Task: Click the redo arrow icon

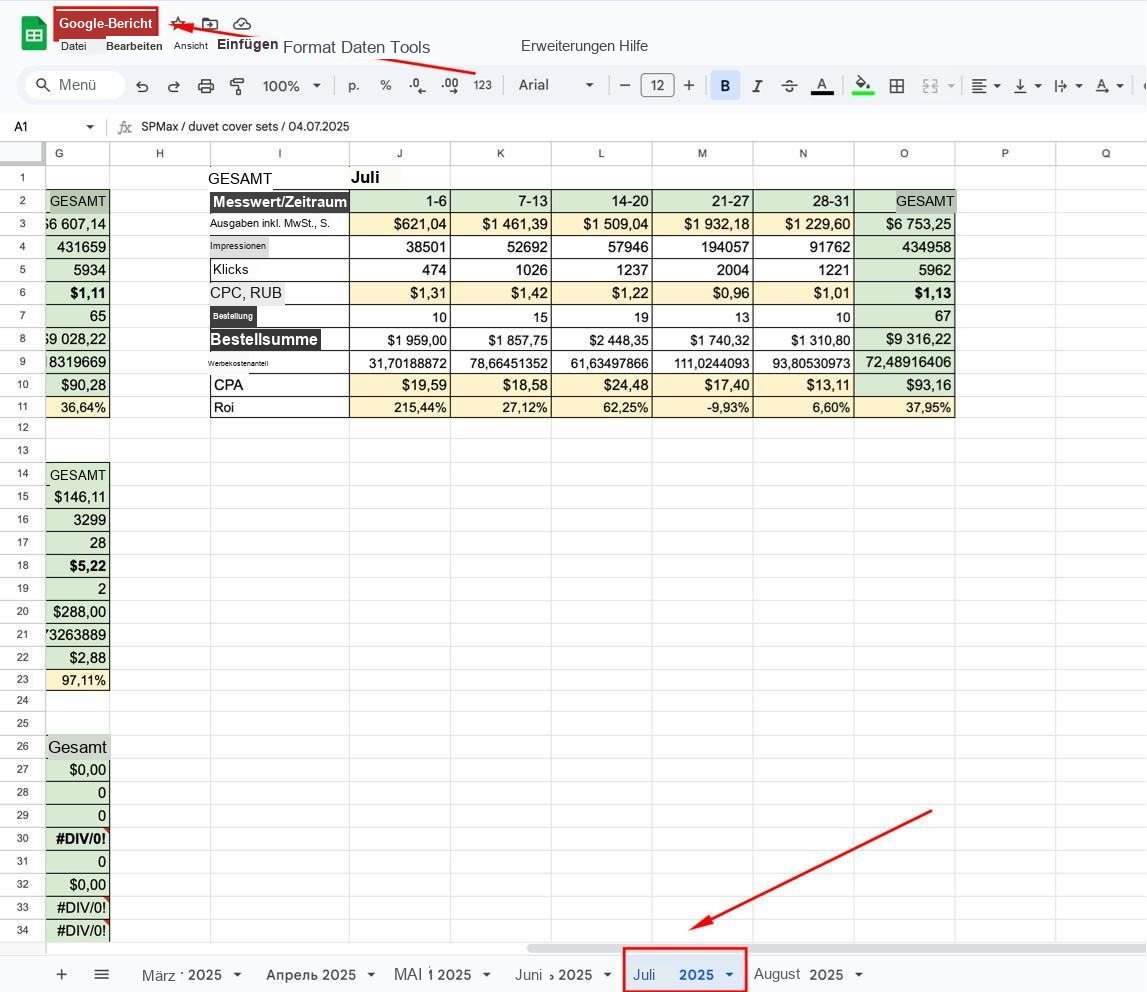Action: click(173, 86)
